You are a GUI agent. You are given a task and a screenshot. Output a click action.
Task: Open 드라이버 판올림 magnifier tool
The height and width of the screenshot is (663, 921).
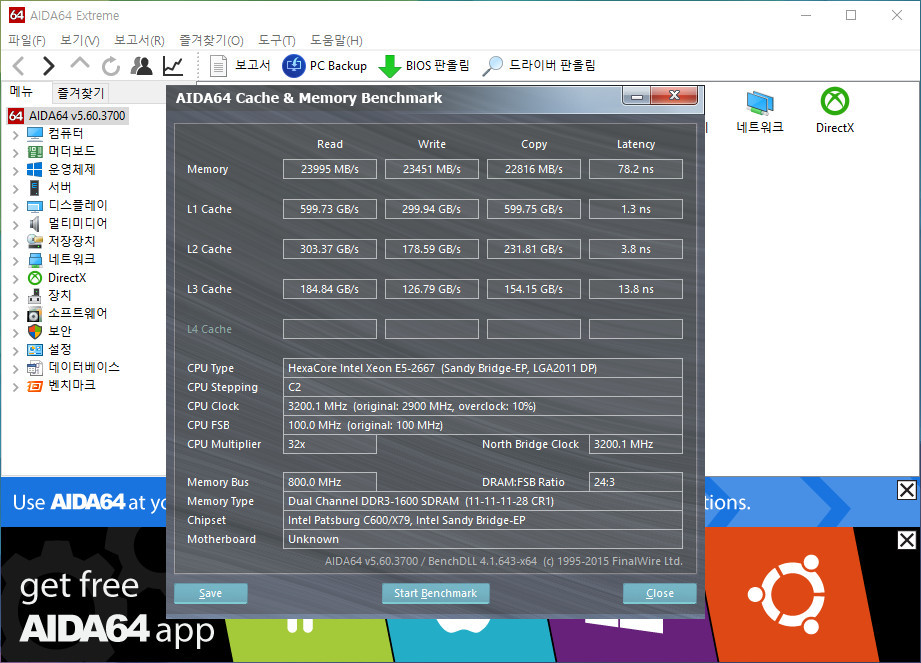(492, 66)
